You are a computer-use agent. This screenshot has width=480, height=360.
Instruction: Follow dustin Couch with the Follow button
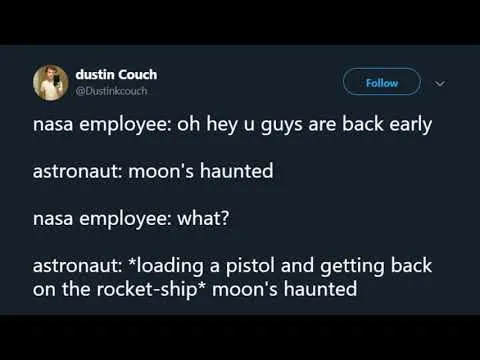pyautogui.click(x=382, y=82)
